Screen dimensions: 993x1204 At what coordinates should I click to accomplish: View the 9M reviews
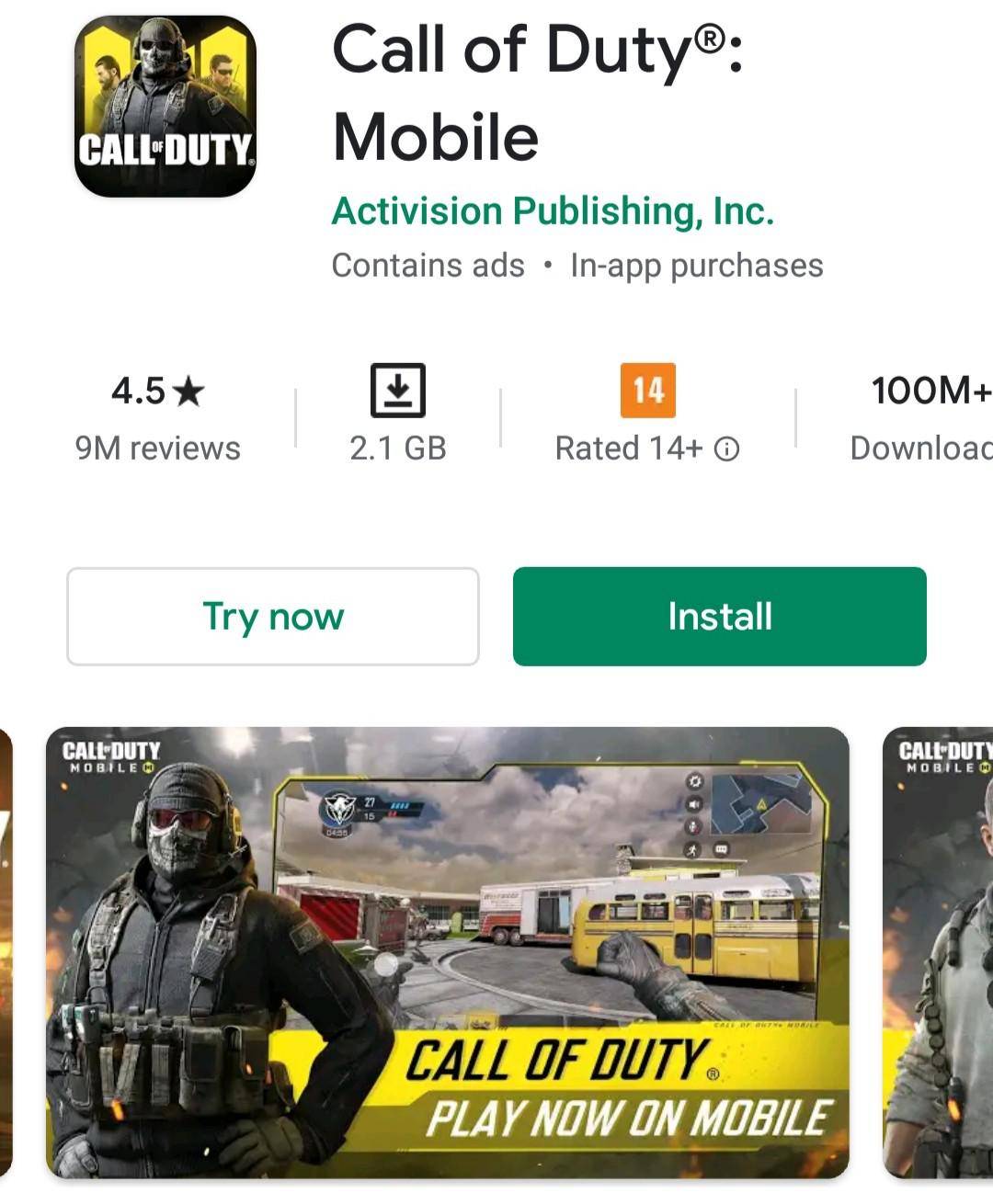click(x=157, y=449)
